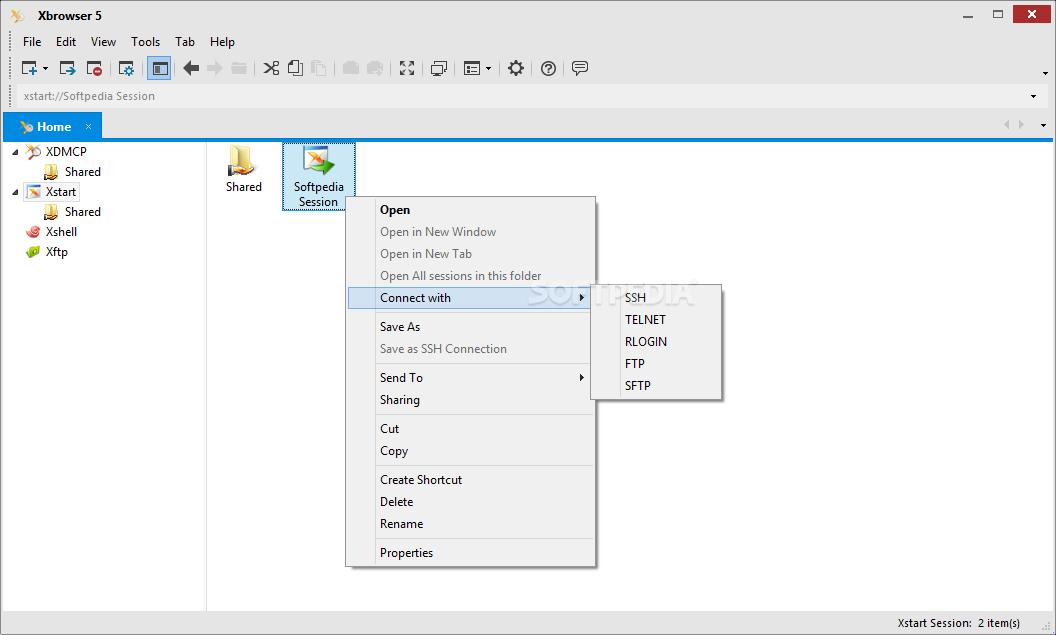
Task: Select the Softpedia Session item
Action: 319,176
